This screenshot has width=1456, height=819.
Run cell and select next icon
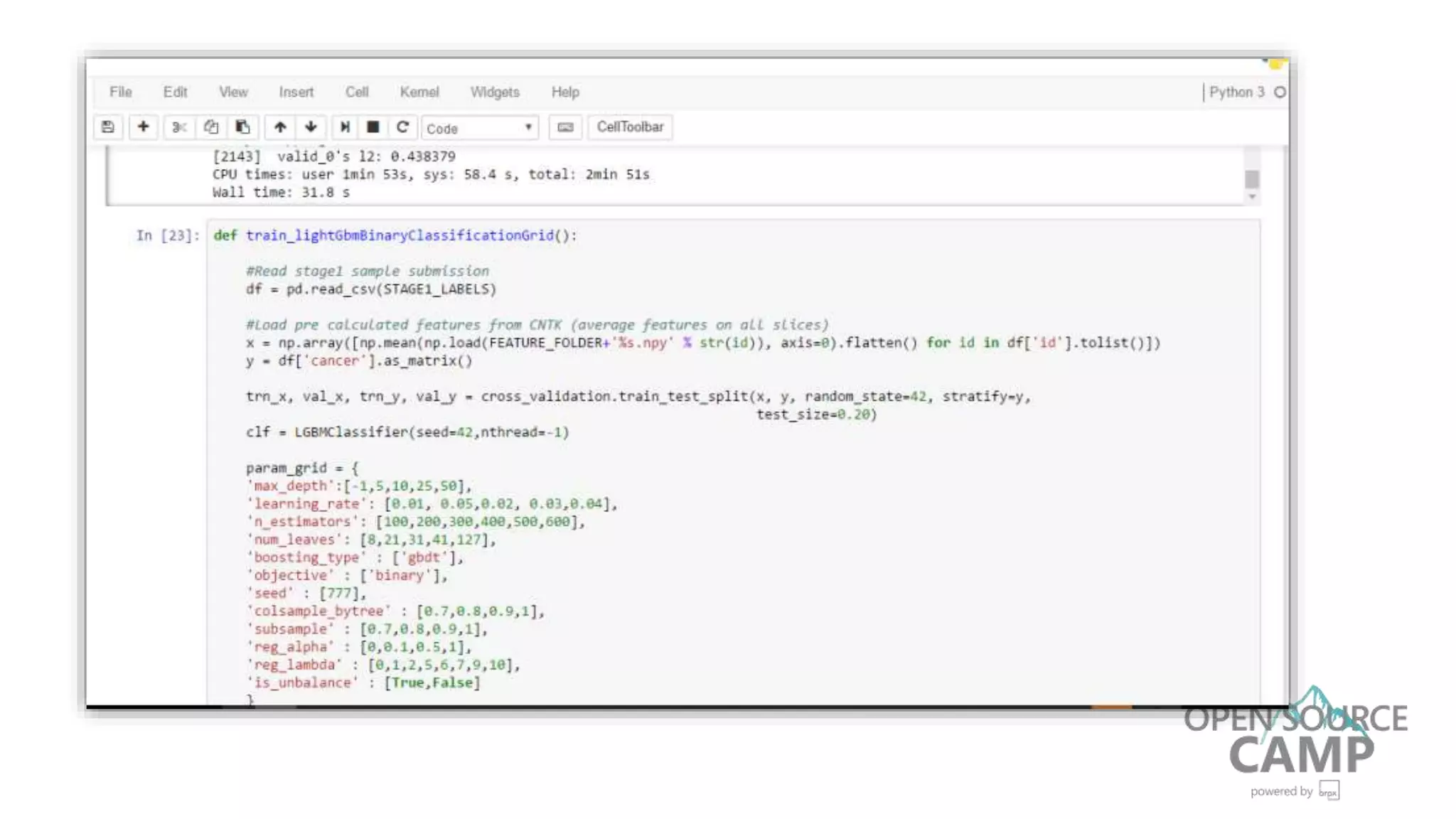345,127
